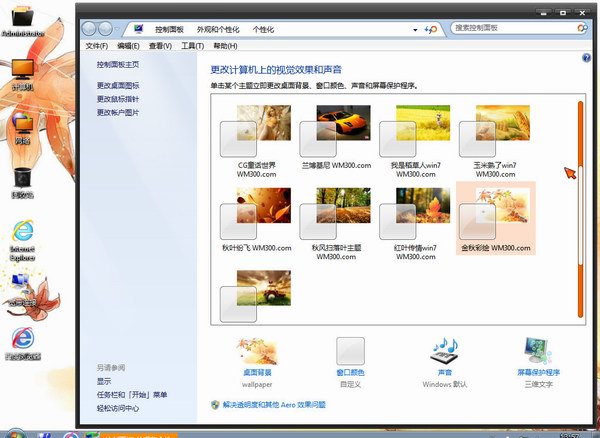Open the 工具(T) menu
This screenshot has width=600, height=438.
(193, 46)
